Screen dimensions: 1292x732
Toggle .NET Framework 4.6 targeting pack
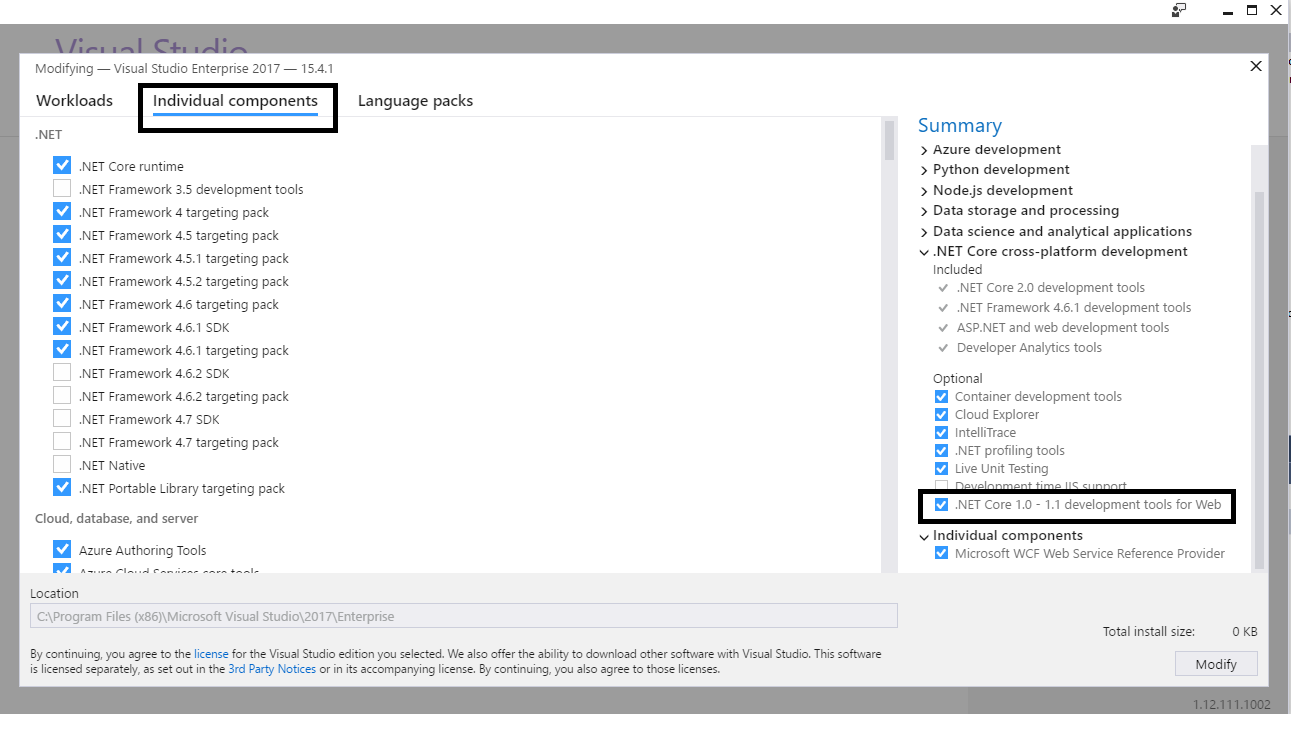[x=62, y=304]
